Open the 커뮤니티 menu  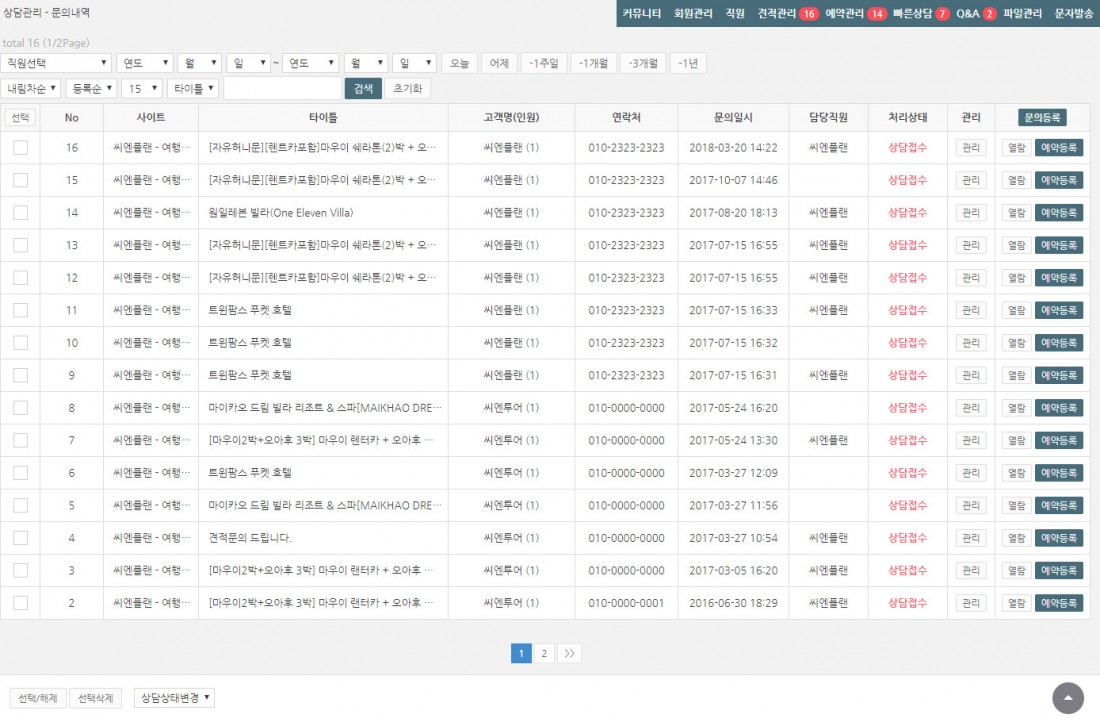[x=642, y=13]
